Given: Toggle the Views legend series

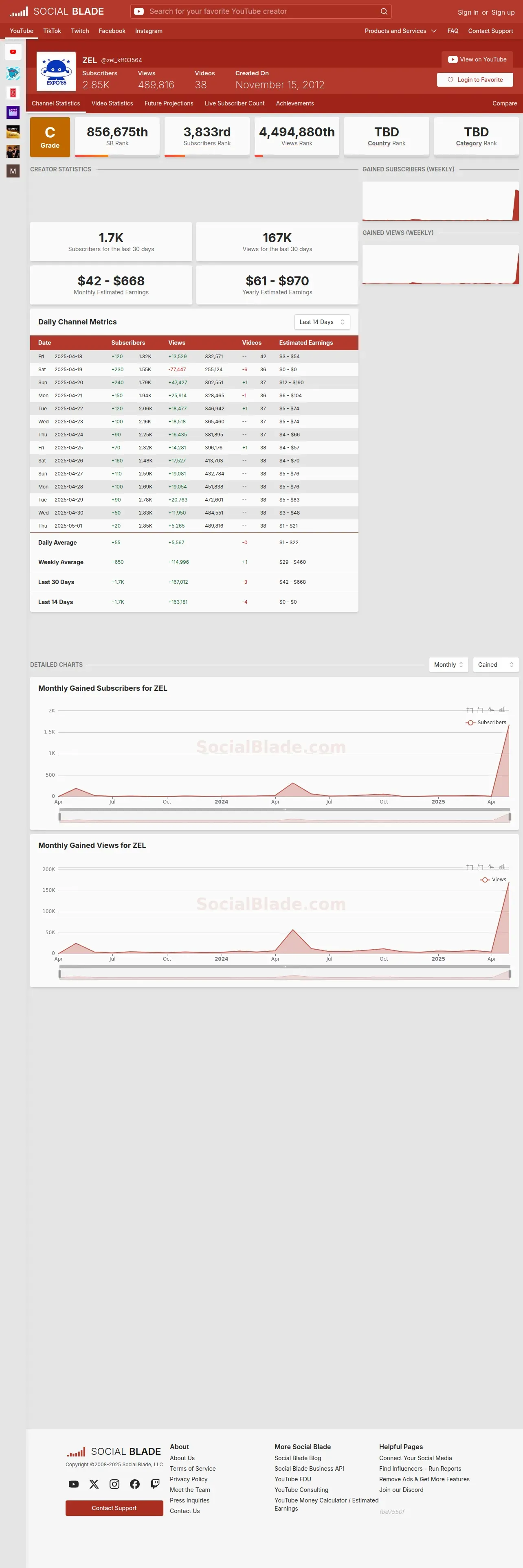Looking at the screenshot, I should (493, 880).
